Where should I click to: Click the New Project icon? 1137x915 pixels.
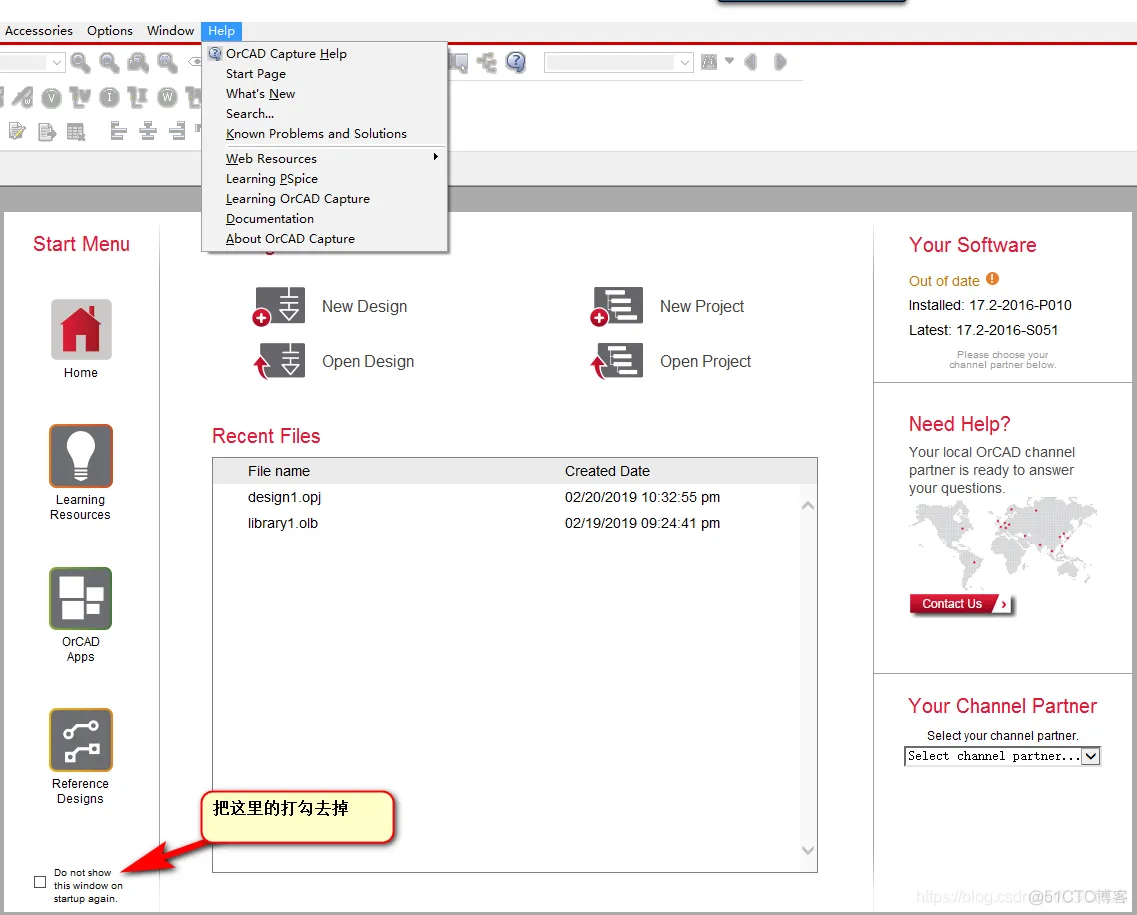(x=616, y=307)
